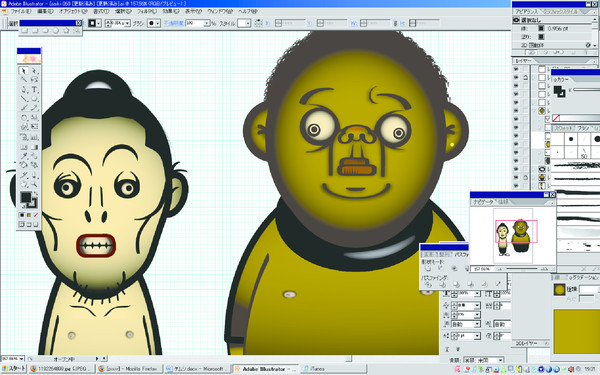Select the Hand tool
The image size is (600, 375).
[x=24, y=184]
